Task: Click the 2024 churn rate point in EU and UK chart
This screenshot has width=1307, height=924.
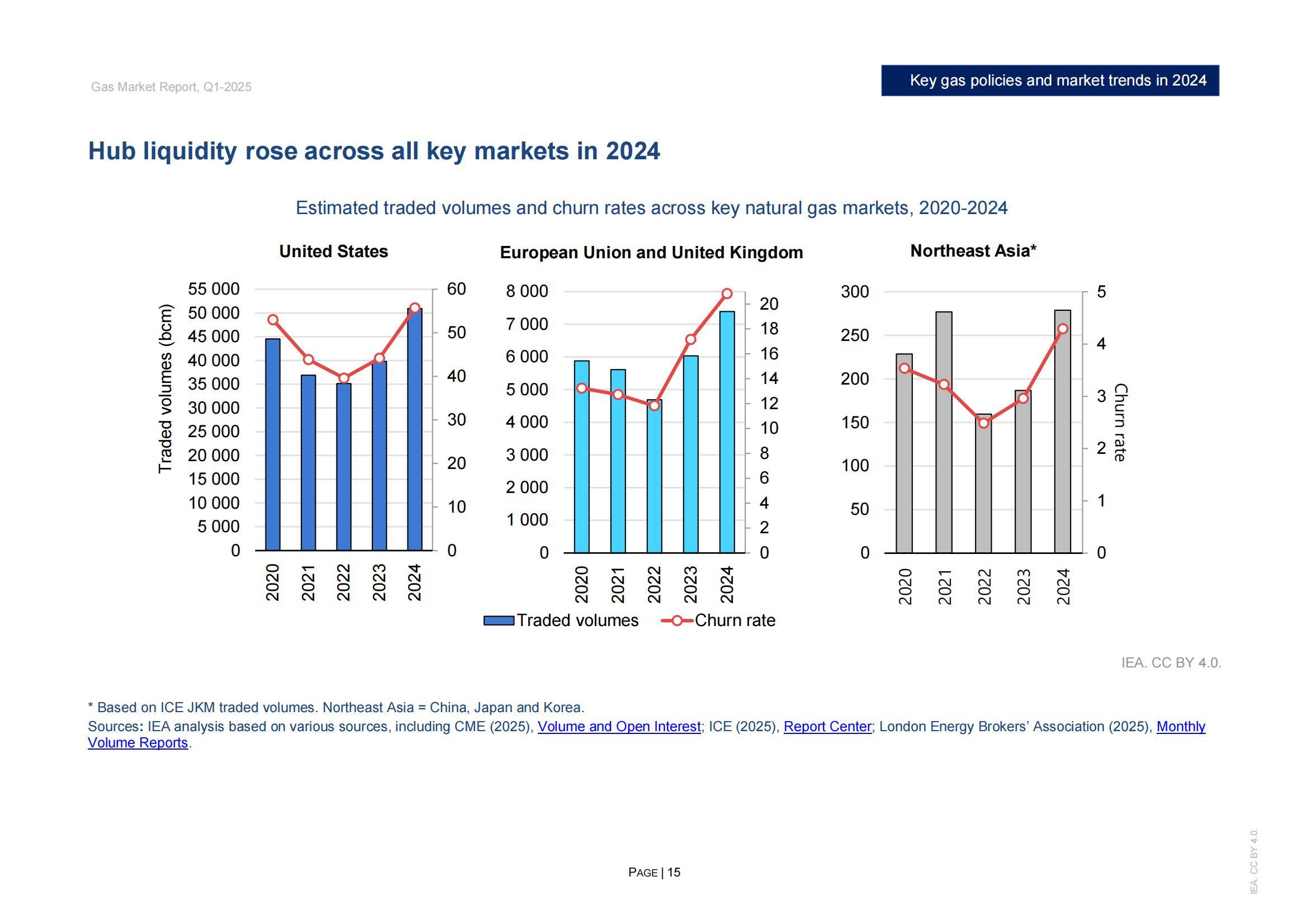Action: 727,294
